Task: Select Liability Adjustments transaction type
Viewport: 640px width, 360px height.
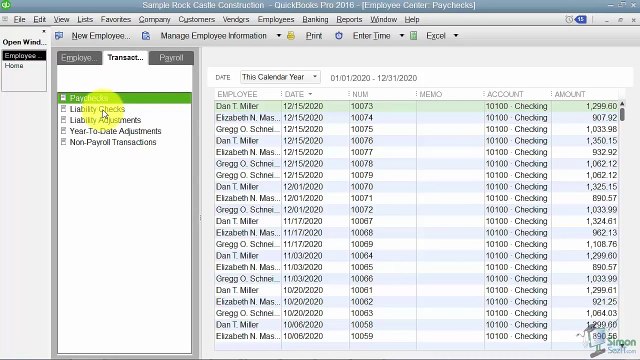Action: [124, 120]
